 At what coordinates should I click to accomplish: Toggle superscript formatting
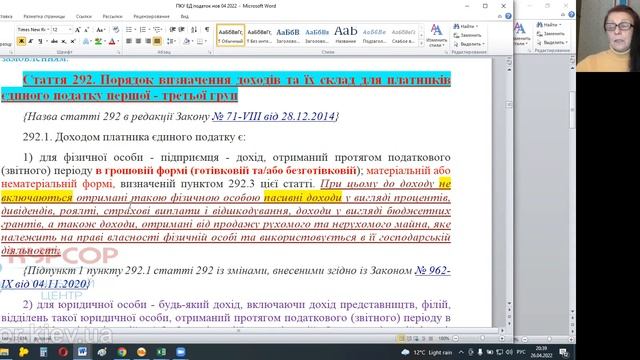coord(72,41)
